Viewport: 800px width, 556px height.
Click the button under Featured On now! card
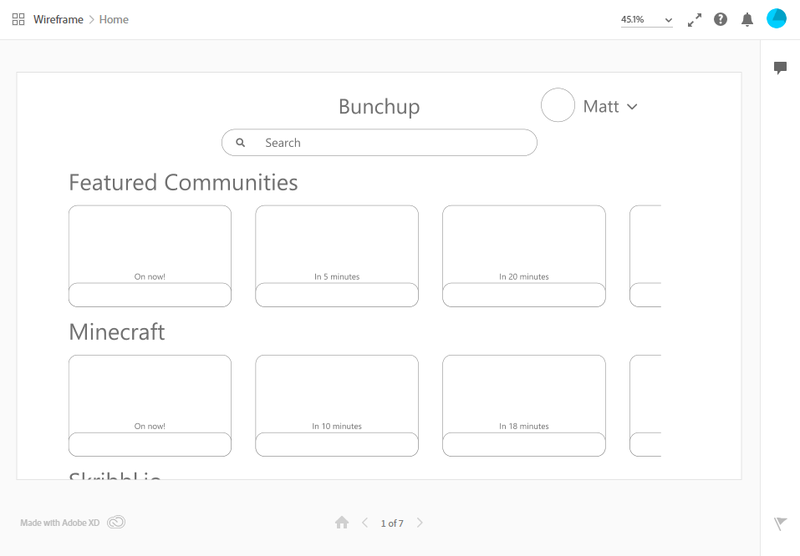[150, 295]
